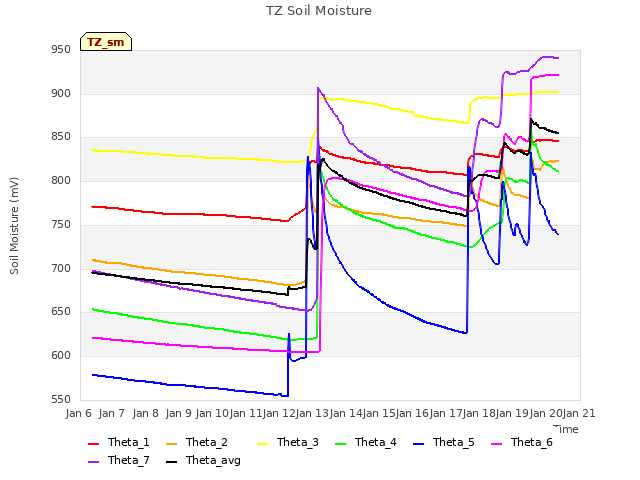The width and height of the screenshot is (640, 480).
Task: Toggle the Theta_2 legend entry
Action: point(197,442)
